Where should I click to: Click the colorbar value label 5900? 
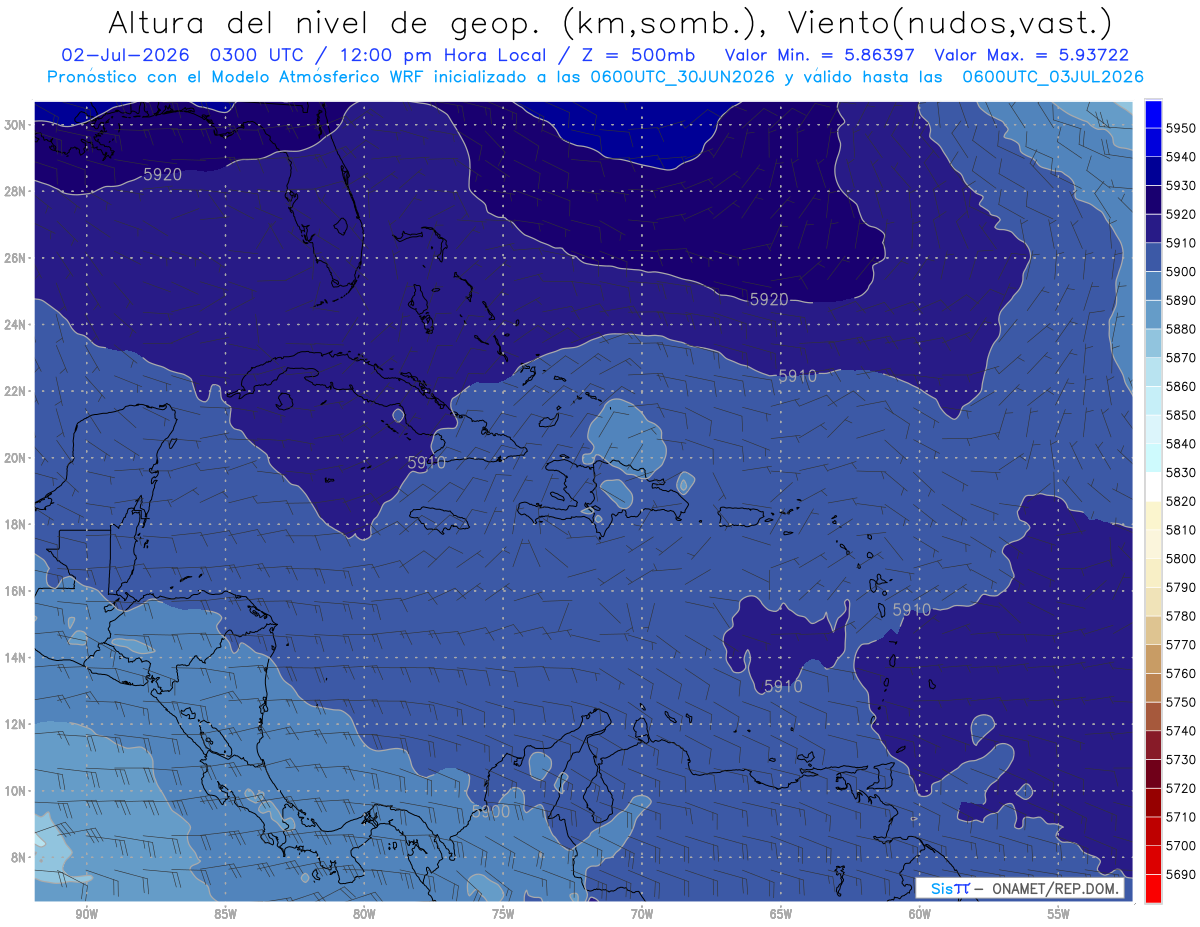(x=1180, y=271)
